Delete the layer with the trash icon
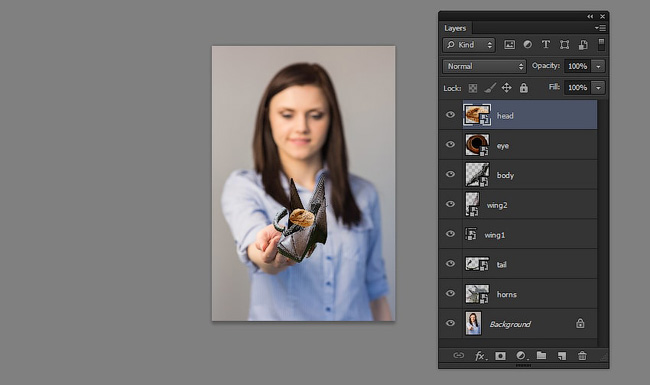This screenshot has height=385, width=650. pos(582,356)
